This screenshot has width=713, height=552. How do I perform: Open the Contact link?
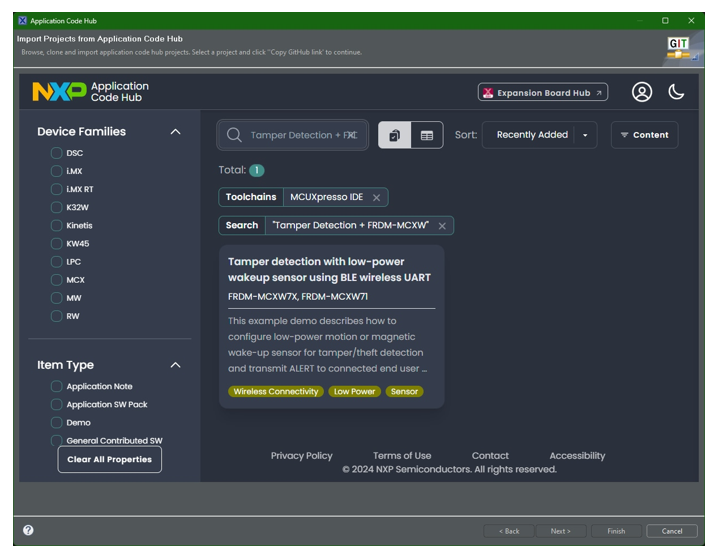click(x=490, y=456)
